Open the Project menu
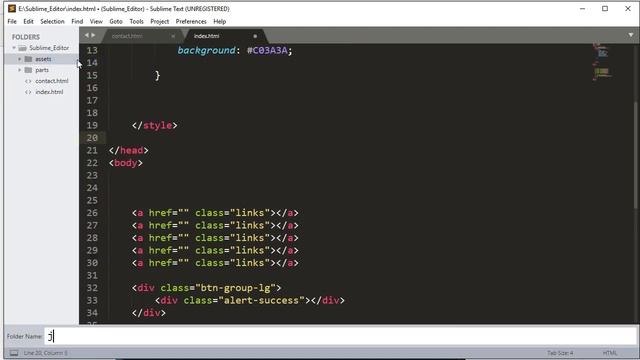The height and width of the screenshot is (360, 640). (x=160, y=21)
